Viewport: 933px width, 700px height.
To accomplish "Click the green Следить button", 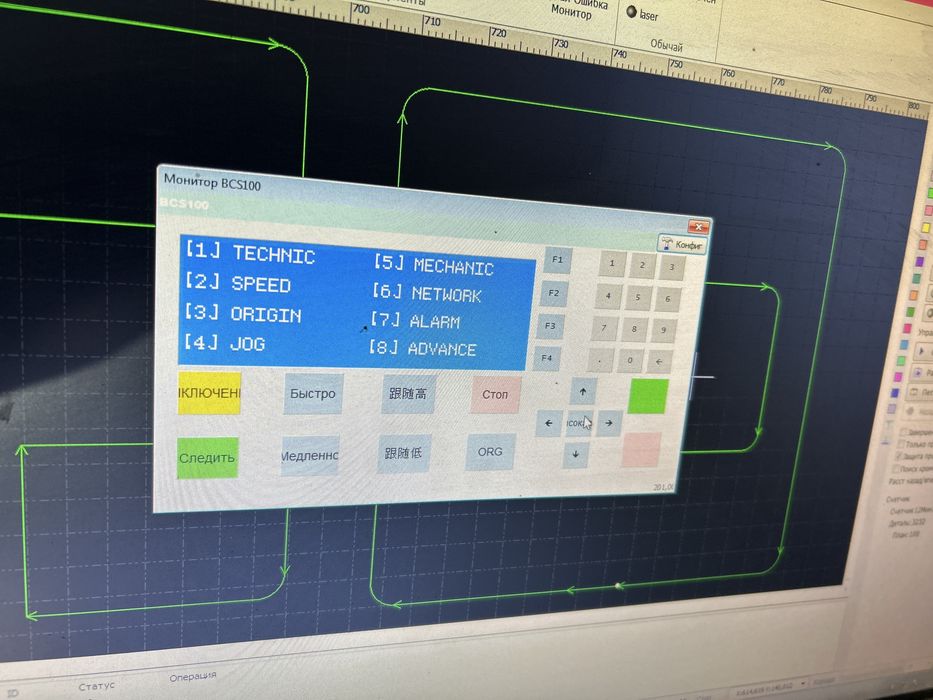I will (207, 457).
